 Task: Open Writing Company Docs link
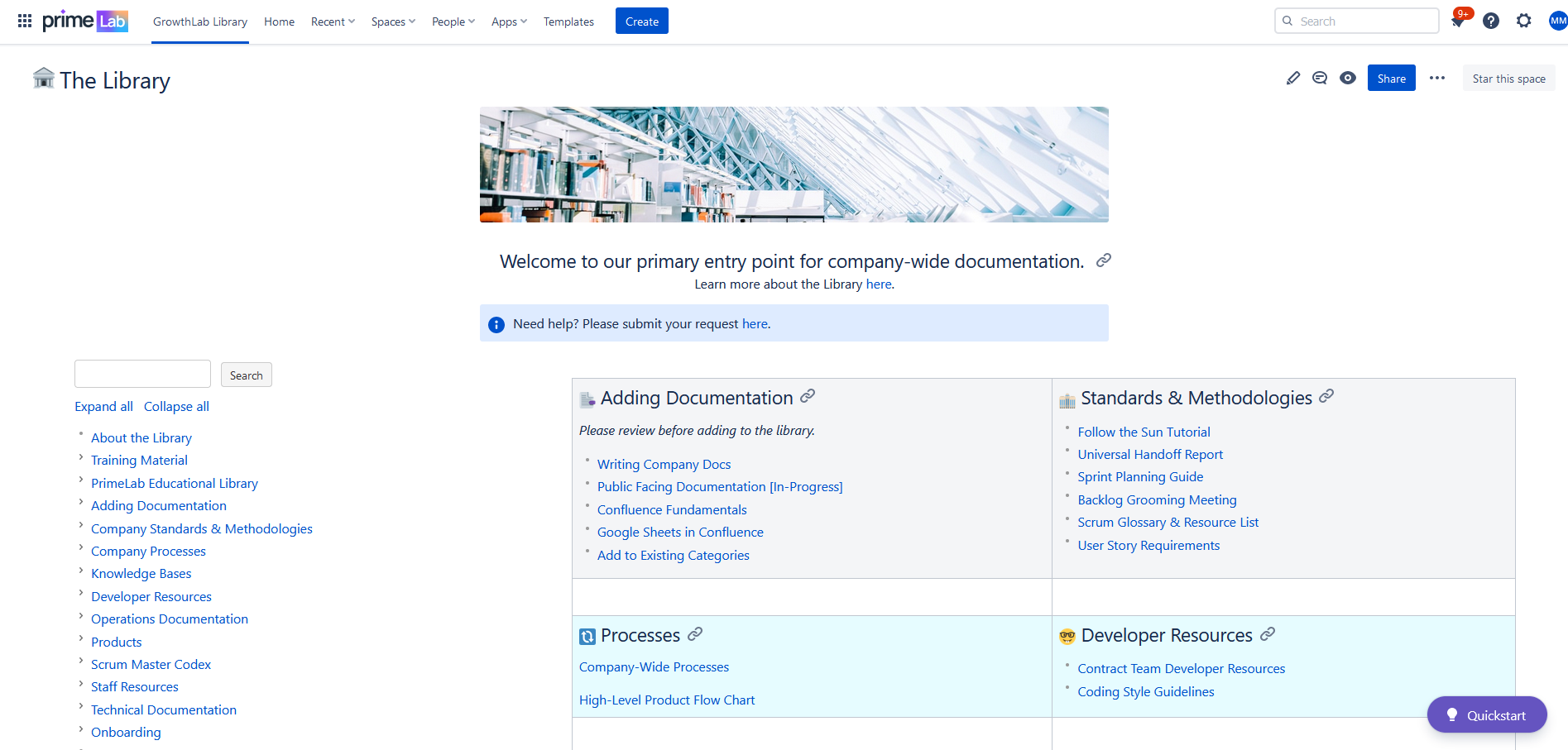click(x=664, y=464)
